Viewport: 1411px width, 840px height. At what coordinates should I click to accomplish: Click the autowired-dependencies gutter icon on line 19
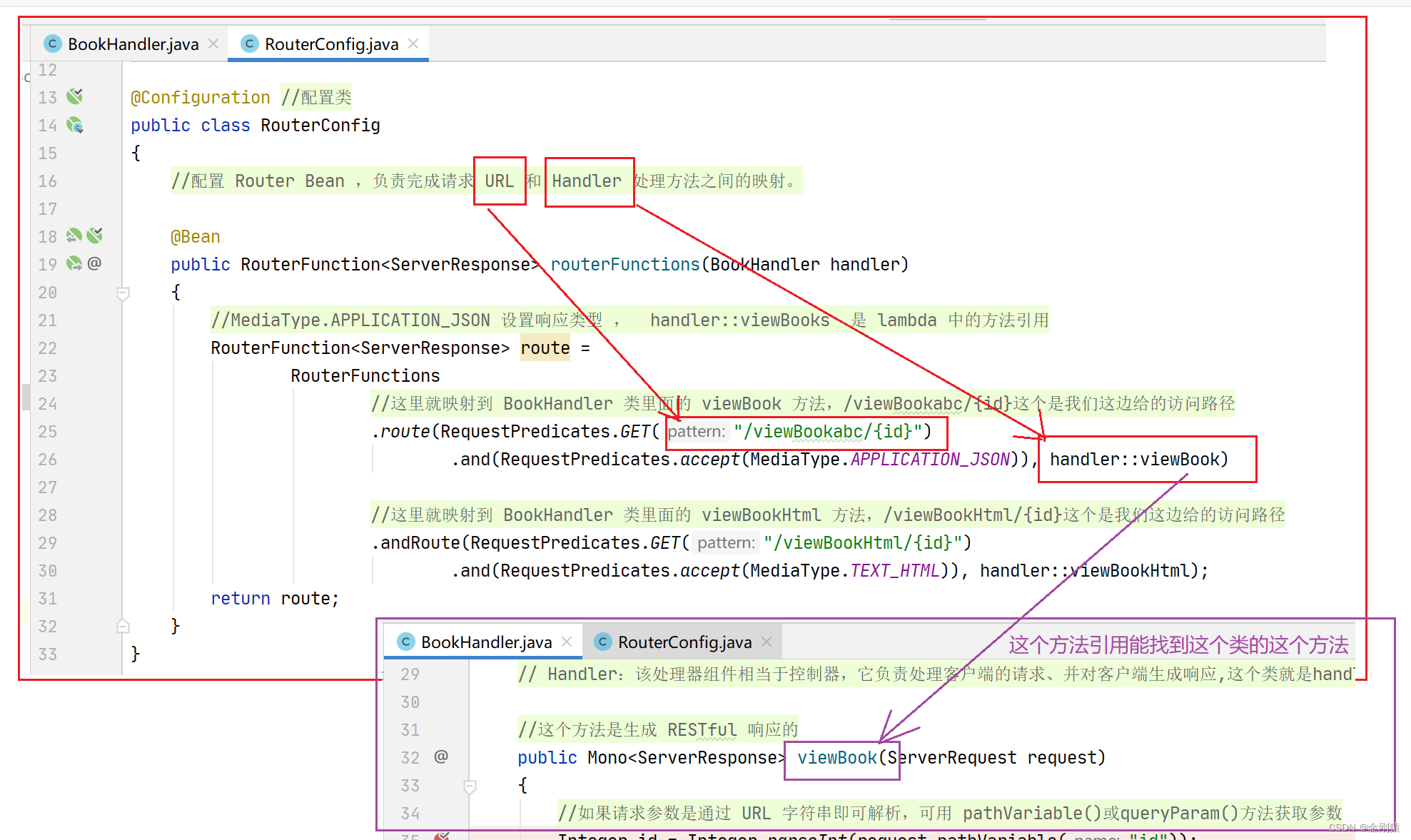(74, 263)
